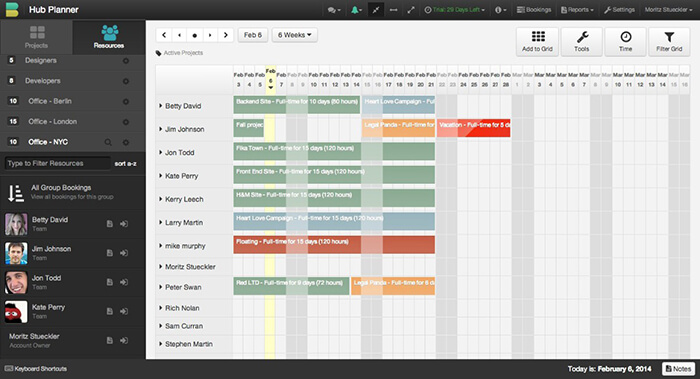Click the All Group Bookings sort icon
Screen dimensions: 700x379
(x=16, y=193)
